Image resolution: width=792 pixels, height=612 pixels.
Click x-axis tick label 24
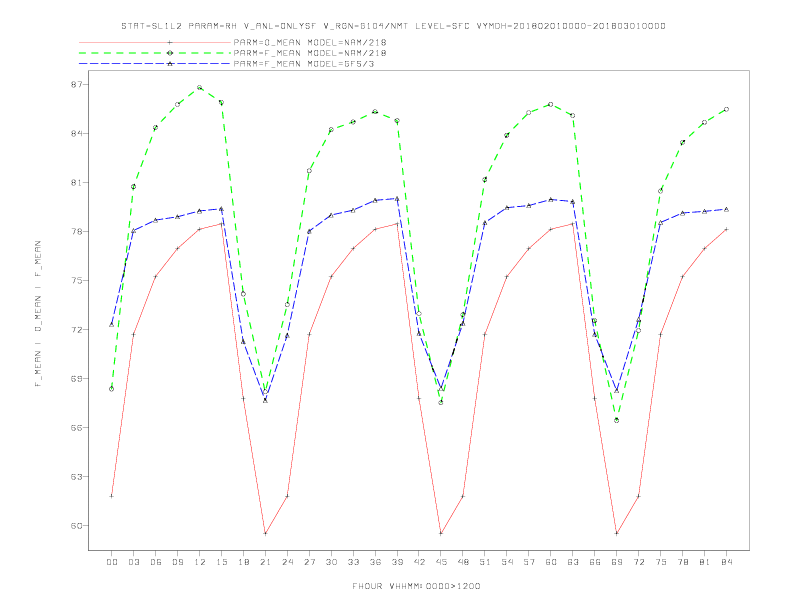[x=287, y=562]
